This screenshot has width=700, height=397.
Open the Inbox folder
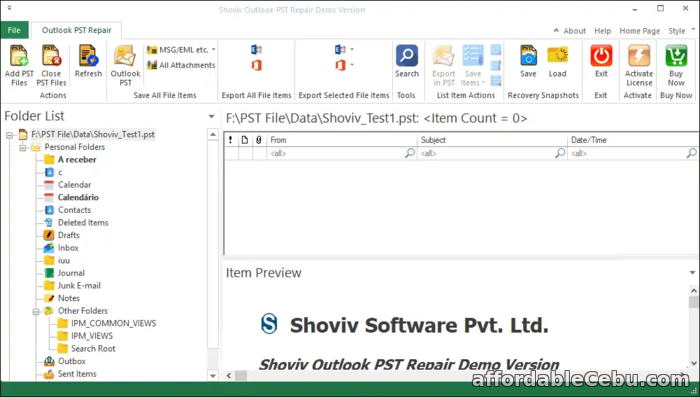68,247
